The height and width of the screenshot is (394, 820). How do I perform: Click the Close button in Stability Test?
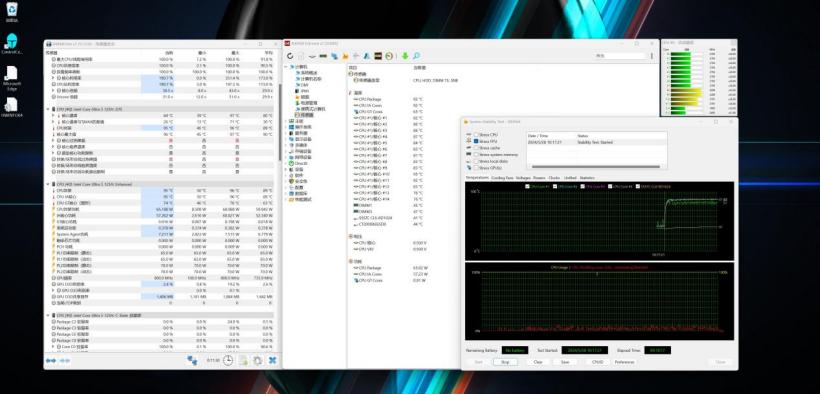(x=721, y=362)
